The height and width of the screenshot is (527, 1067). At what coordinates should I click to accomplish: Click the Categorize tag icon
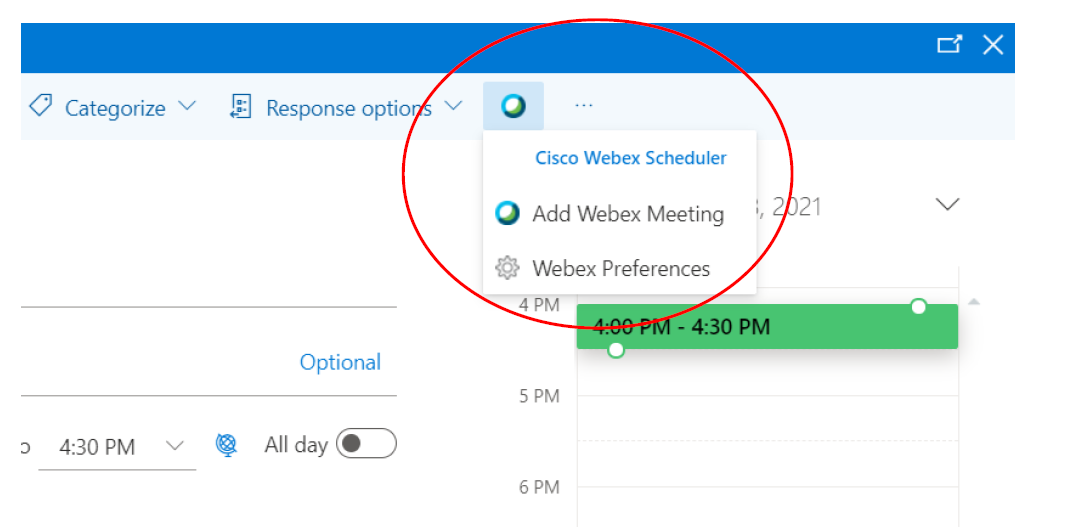click(x=41, y=106)
